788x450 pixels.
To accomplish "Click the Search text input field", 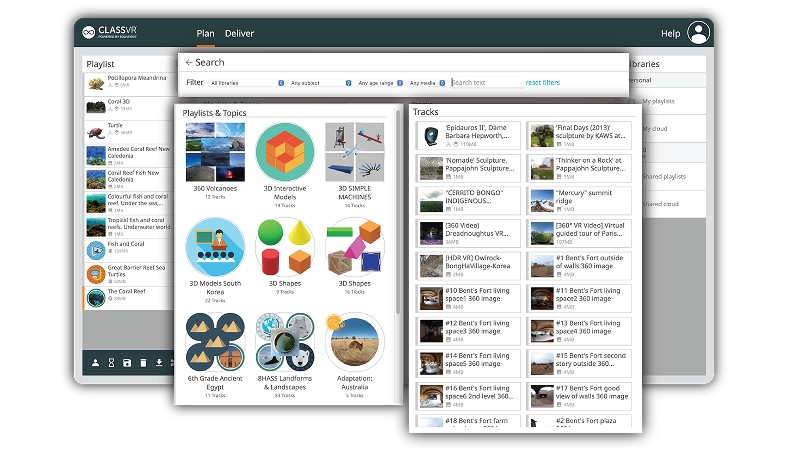I will click(487, 82).
